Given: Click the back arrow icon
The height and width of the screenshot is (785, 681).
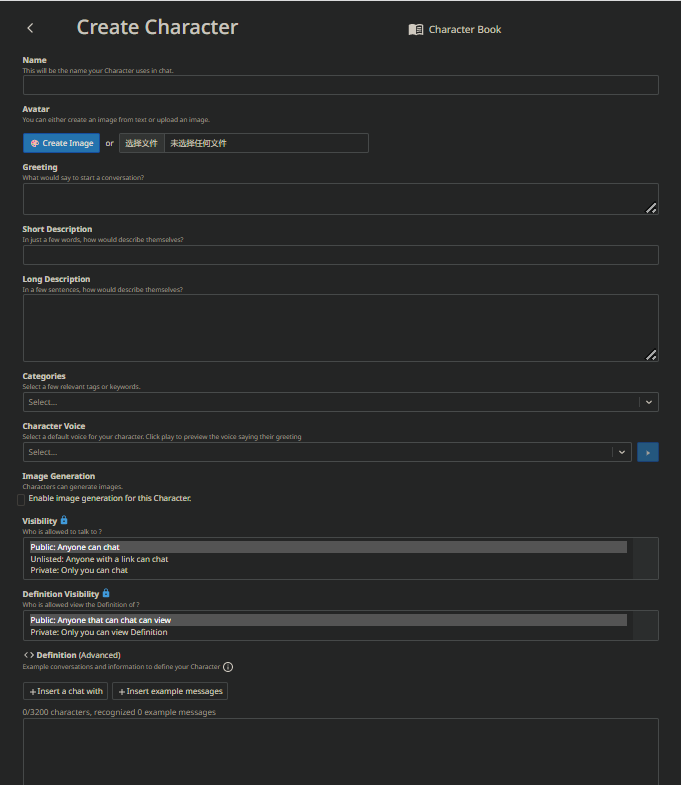Looking at the screenshot, I should tap(30, 29).
